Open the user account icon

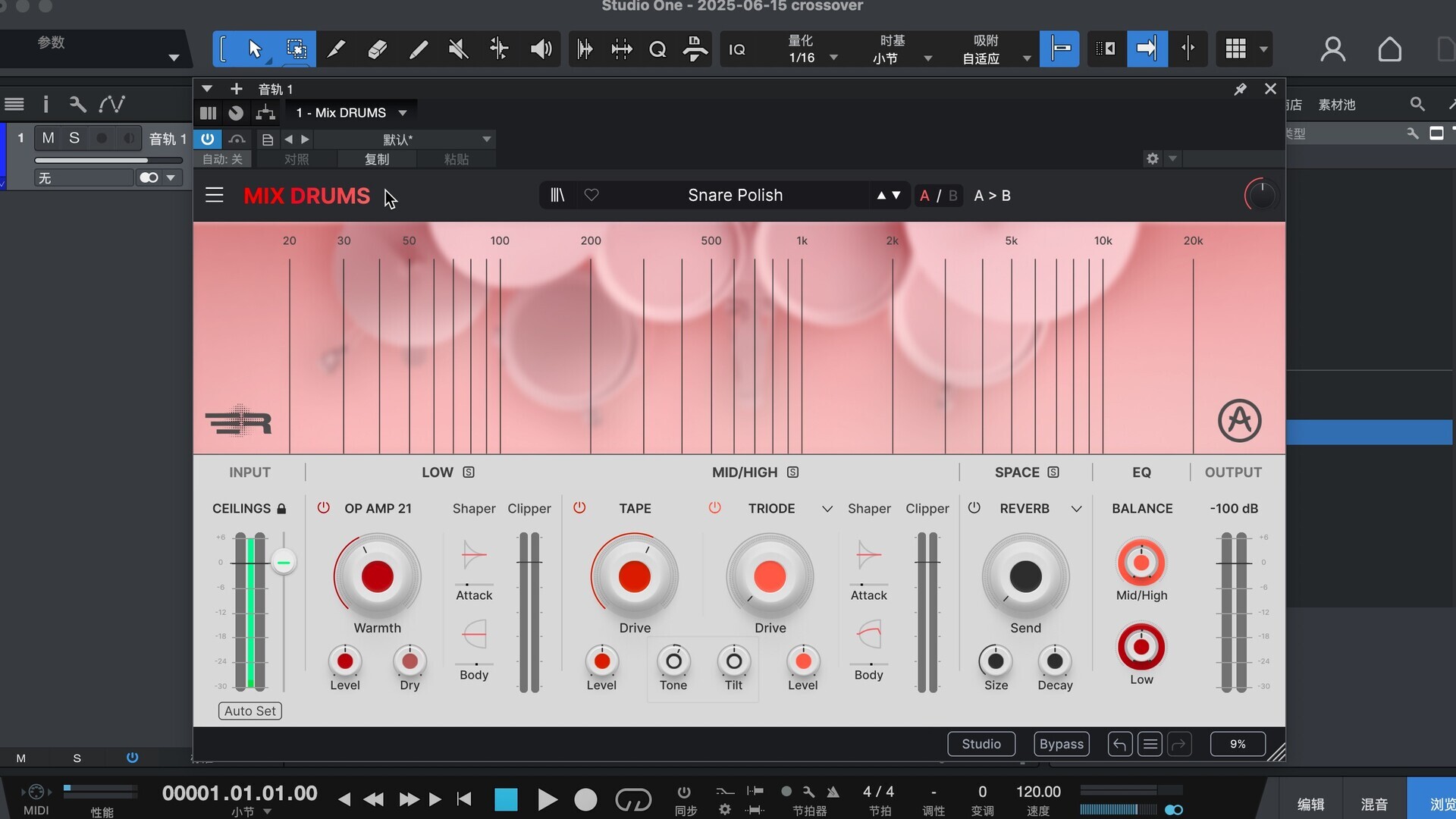coord(1332,49)
